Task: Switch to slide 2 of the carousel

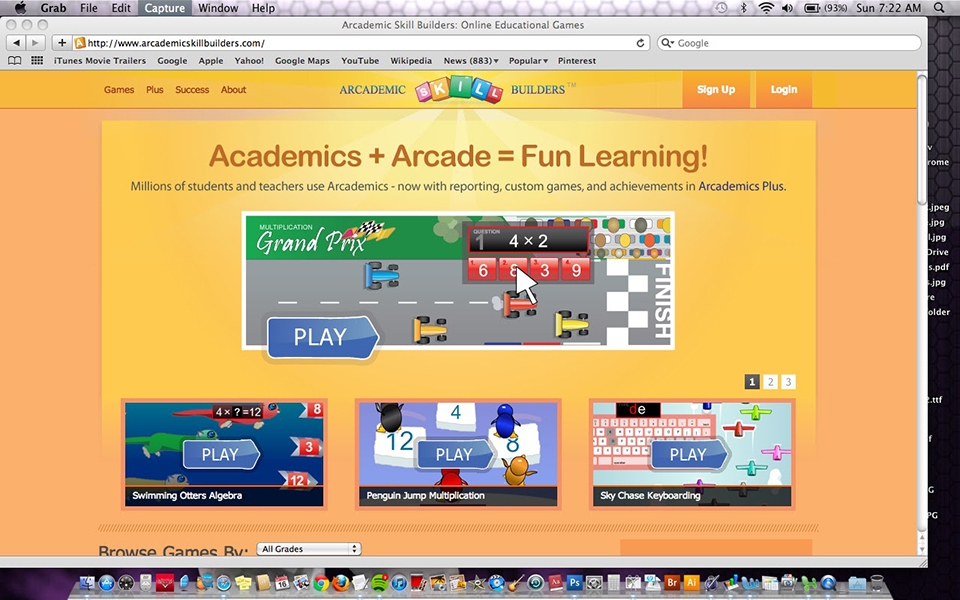Action: 770,382
